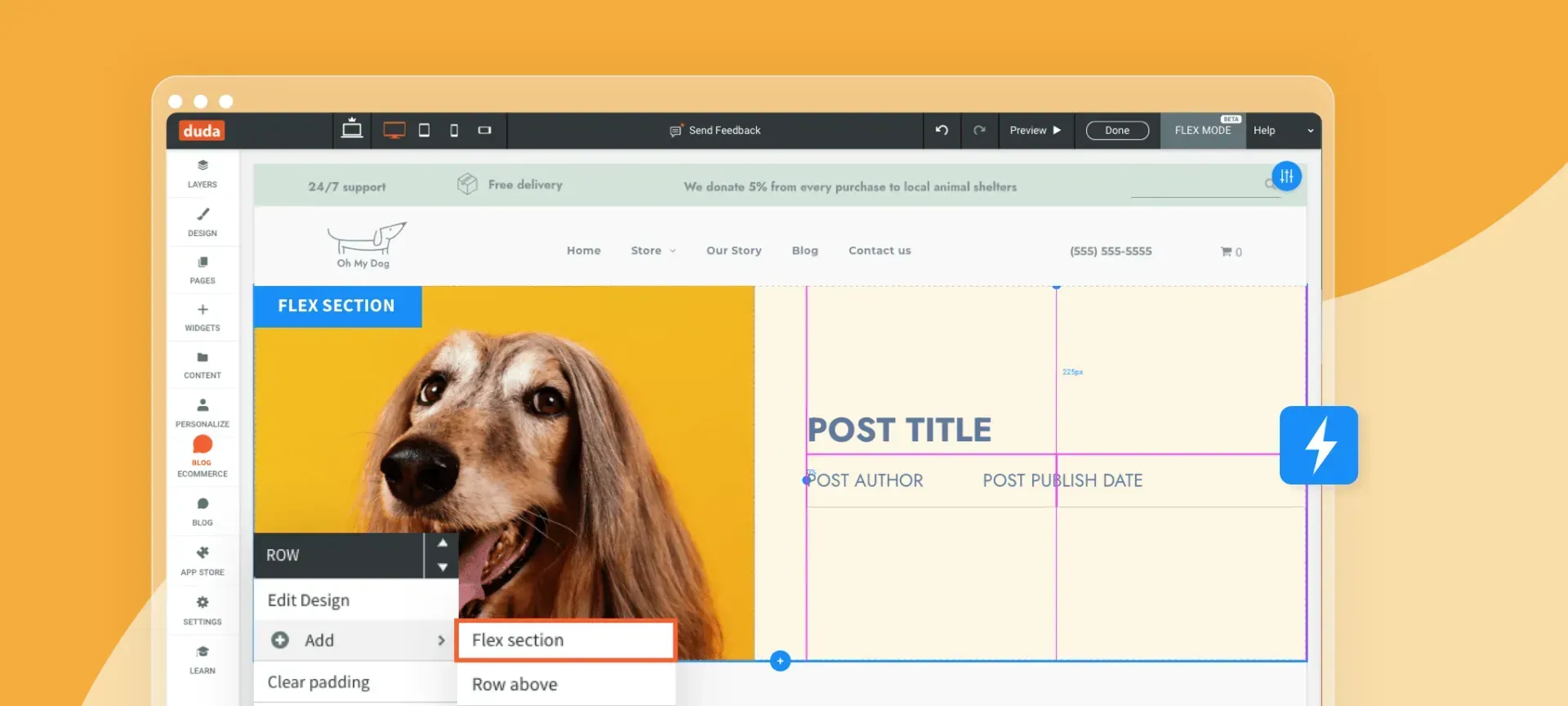Switch to mobile phone view
Screen dimensions: 1568x706
coord(454,131)
